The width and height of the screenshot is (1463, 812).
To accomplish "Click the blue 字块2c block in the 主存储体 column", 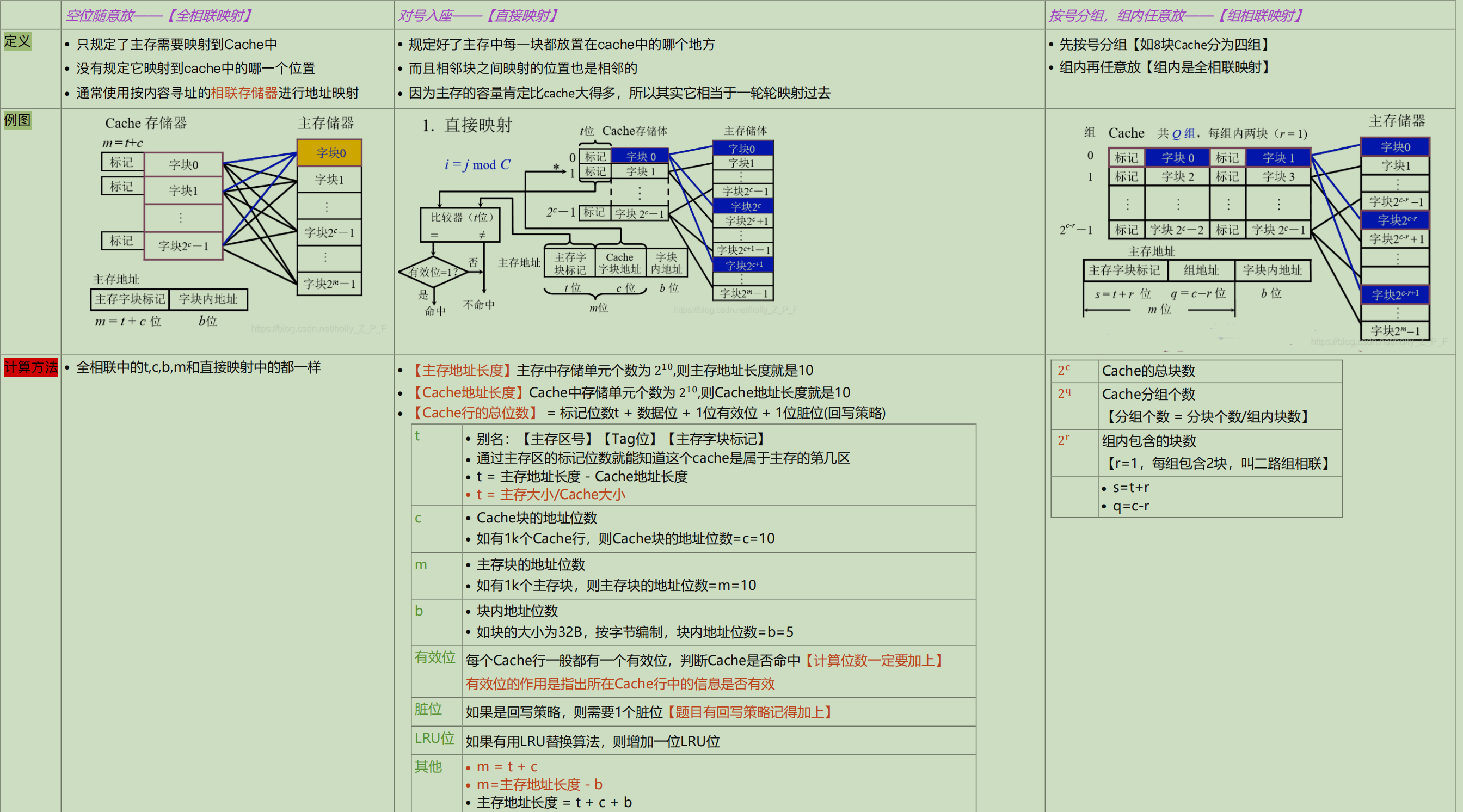I will (743, 206).
